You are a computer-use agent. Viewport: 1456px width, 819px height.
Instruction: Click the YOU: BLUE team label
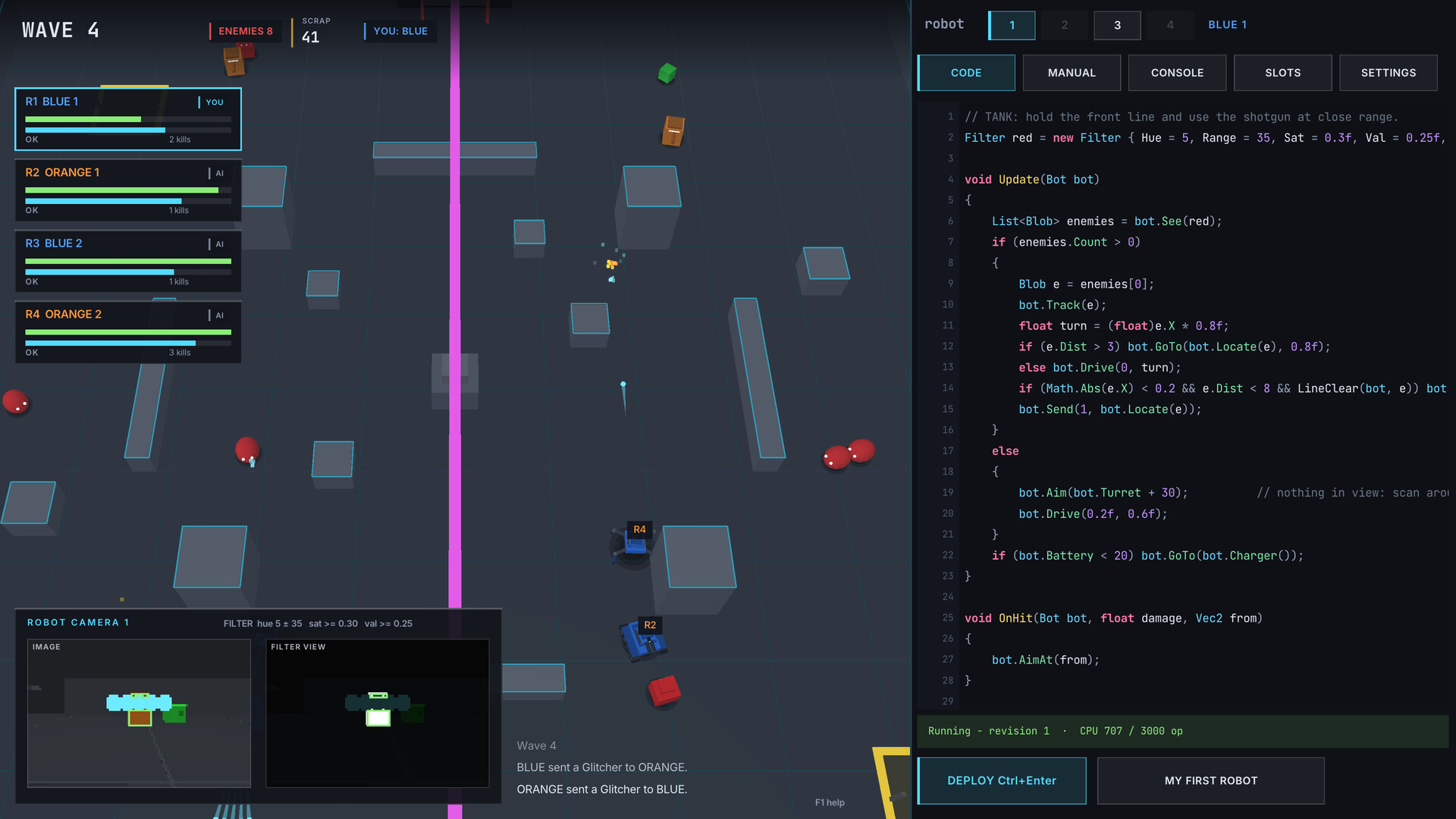(400, 31)
